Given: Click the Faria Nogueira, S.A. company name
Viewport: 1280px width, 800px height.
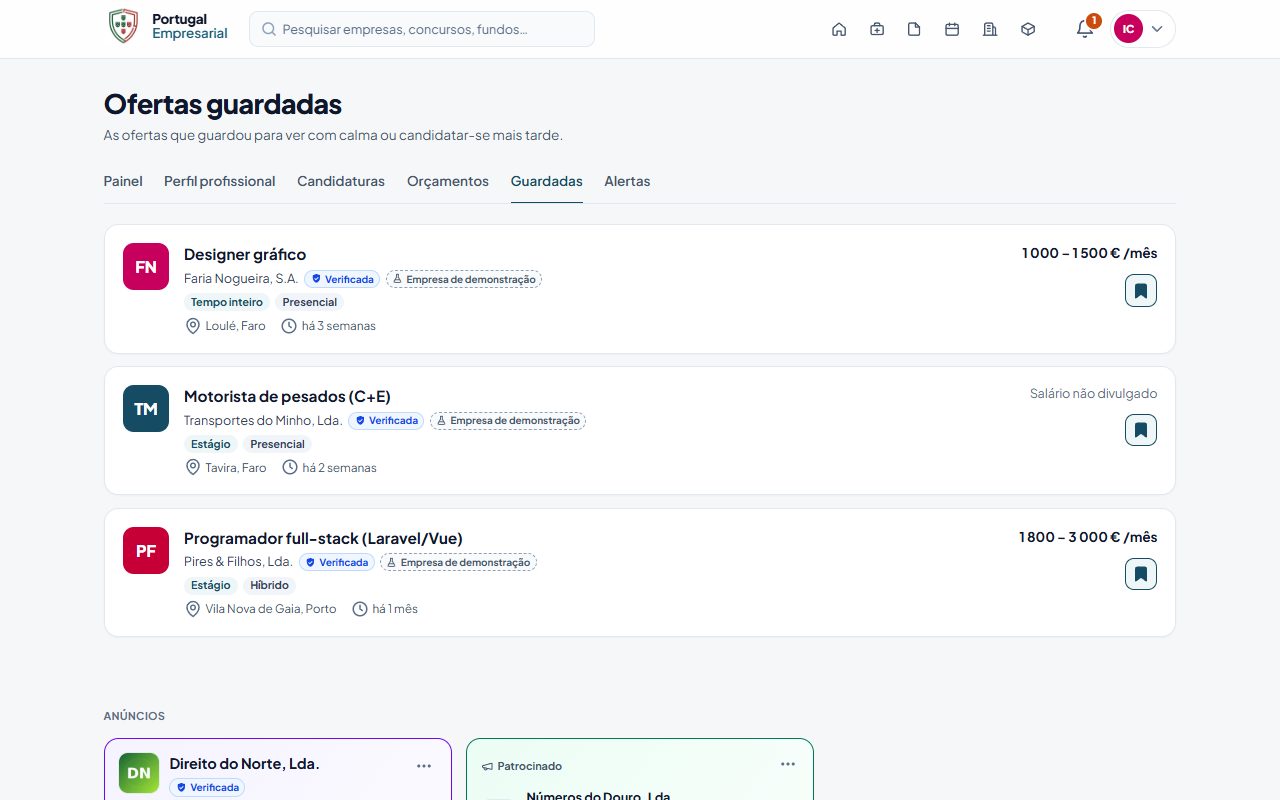Looking at the screenshot, I should (241, 279).
